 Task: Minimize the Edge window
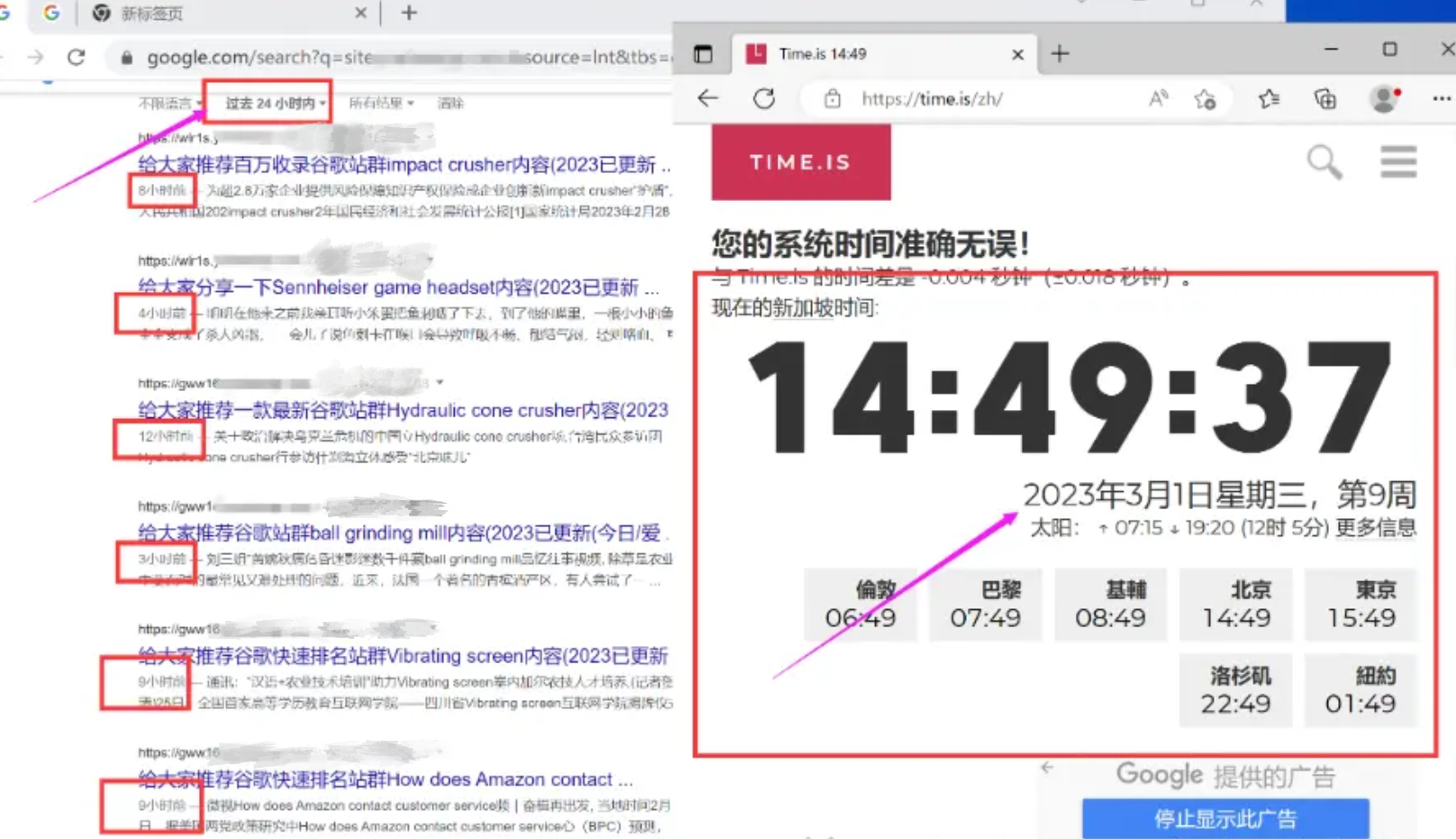coord(1331,49)
